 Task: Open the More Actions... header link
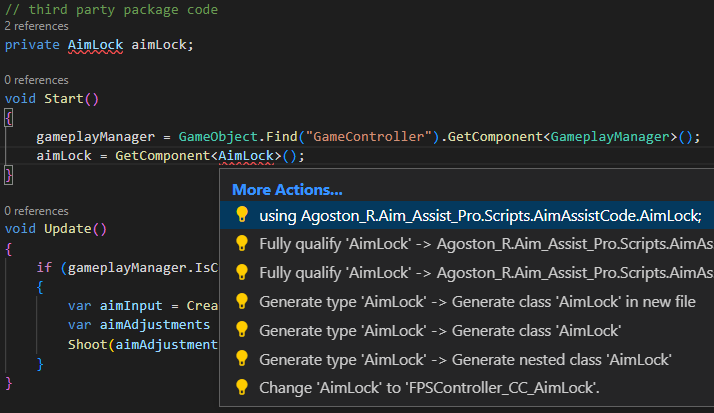[287, 189]
